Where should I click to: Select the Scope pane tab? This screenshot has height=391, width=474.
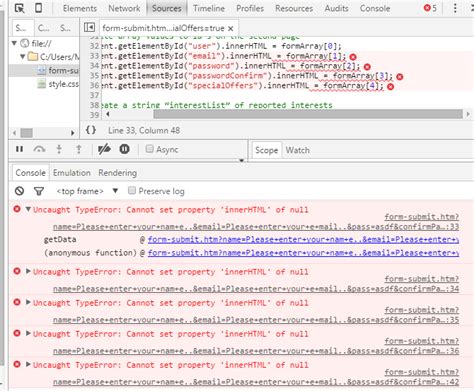(266, 150)
